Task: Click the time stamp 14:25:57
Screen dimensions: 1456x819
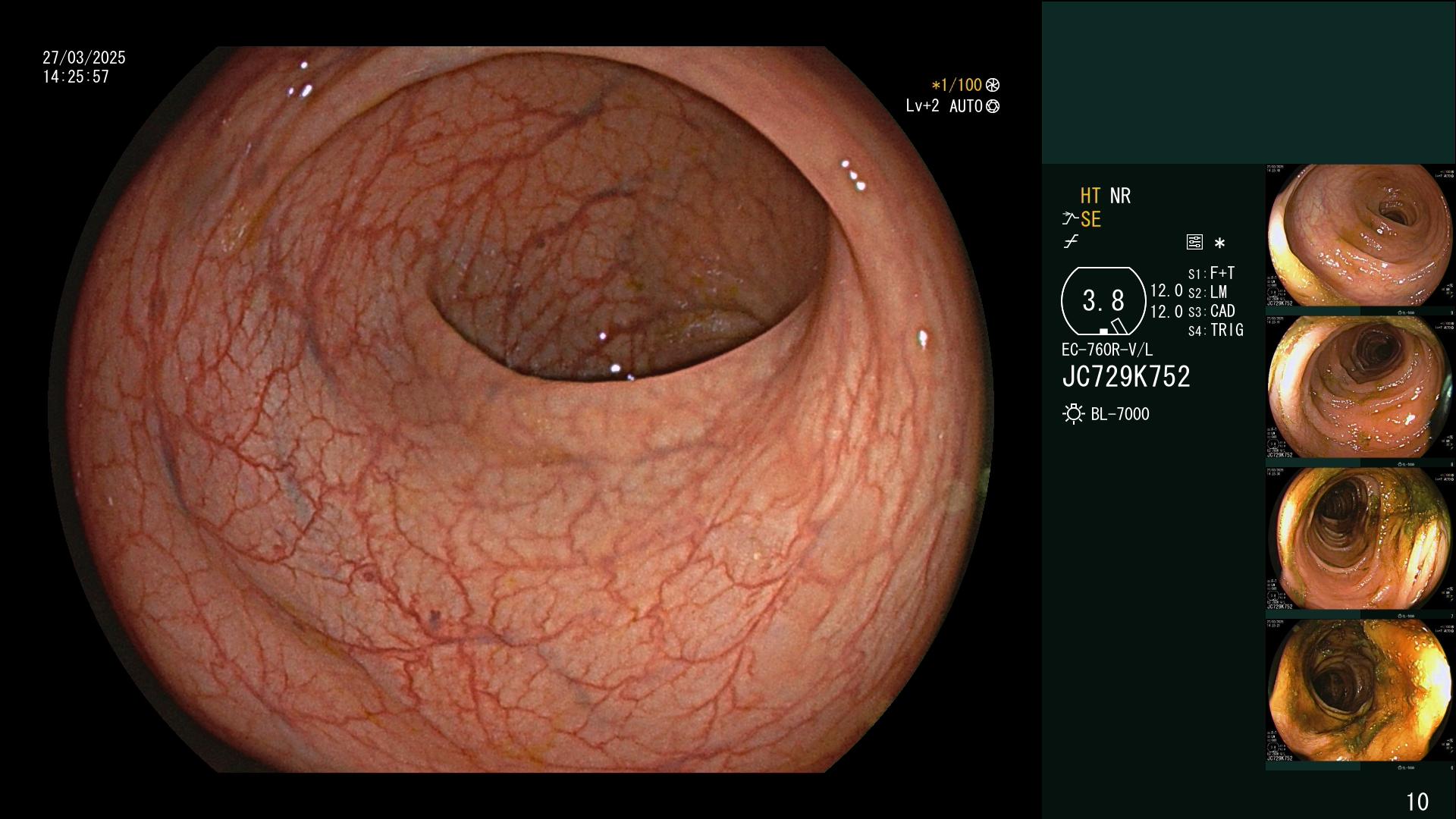Action: point(76,77)
